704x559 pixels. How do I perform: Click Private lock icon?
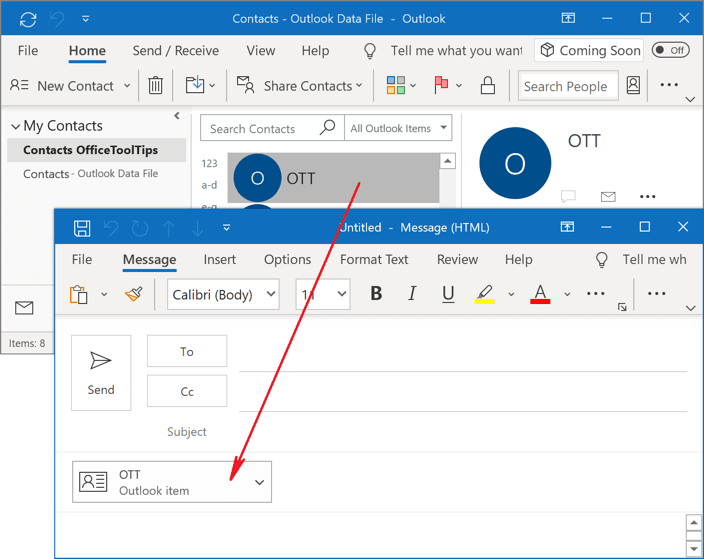488,85
